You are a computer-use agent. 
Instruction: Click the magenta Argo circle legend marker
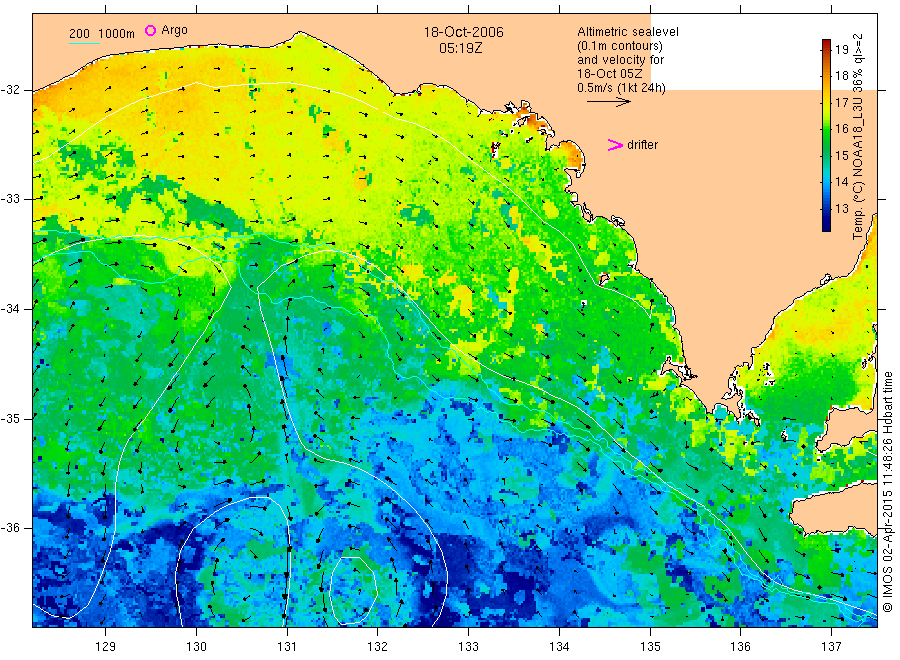coord(150,30)
